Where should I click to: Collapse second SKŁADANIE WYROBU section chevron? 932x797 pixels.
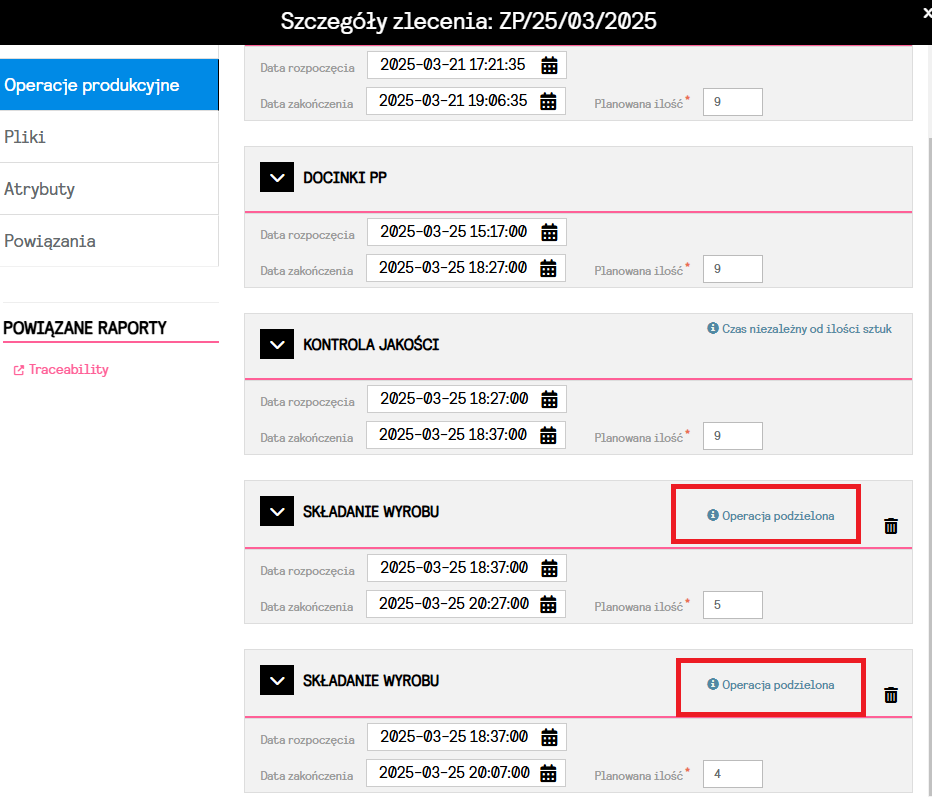click(x=277, y=681)
